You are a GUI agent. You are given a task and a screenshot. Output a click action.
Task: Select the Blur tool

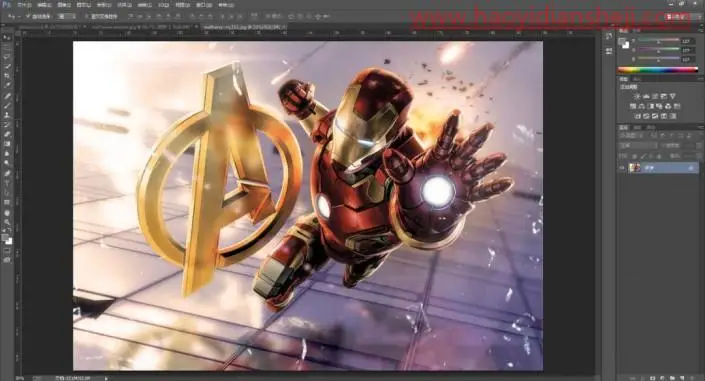tap(7, 153)
